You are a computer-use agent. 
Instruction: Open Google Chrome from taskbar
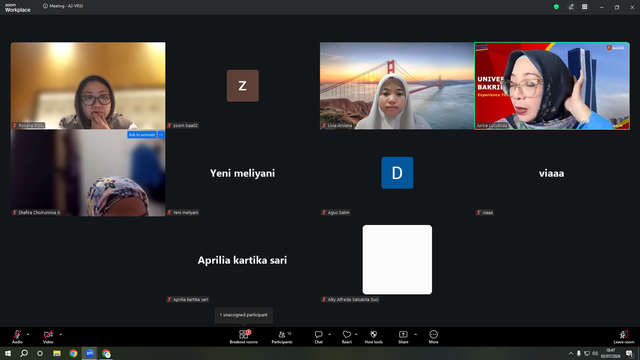(x=73, y=353)
